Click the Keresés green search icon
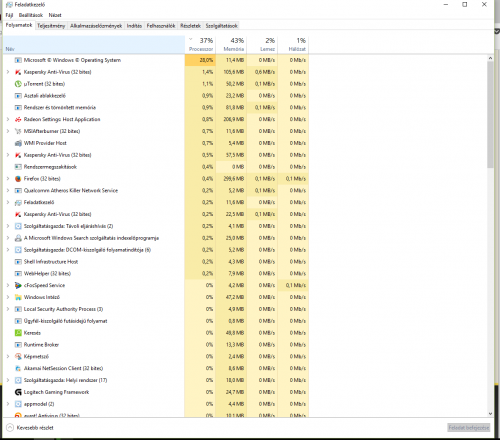The width and height of the screenshot is (500, 440). tap(18, 333)
